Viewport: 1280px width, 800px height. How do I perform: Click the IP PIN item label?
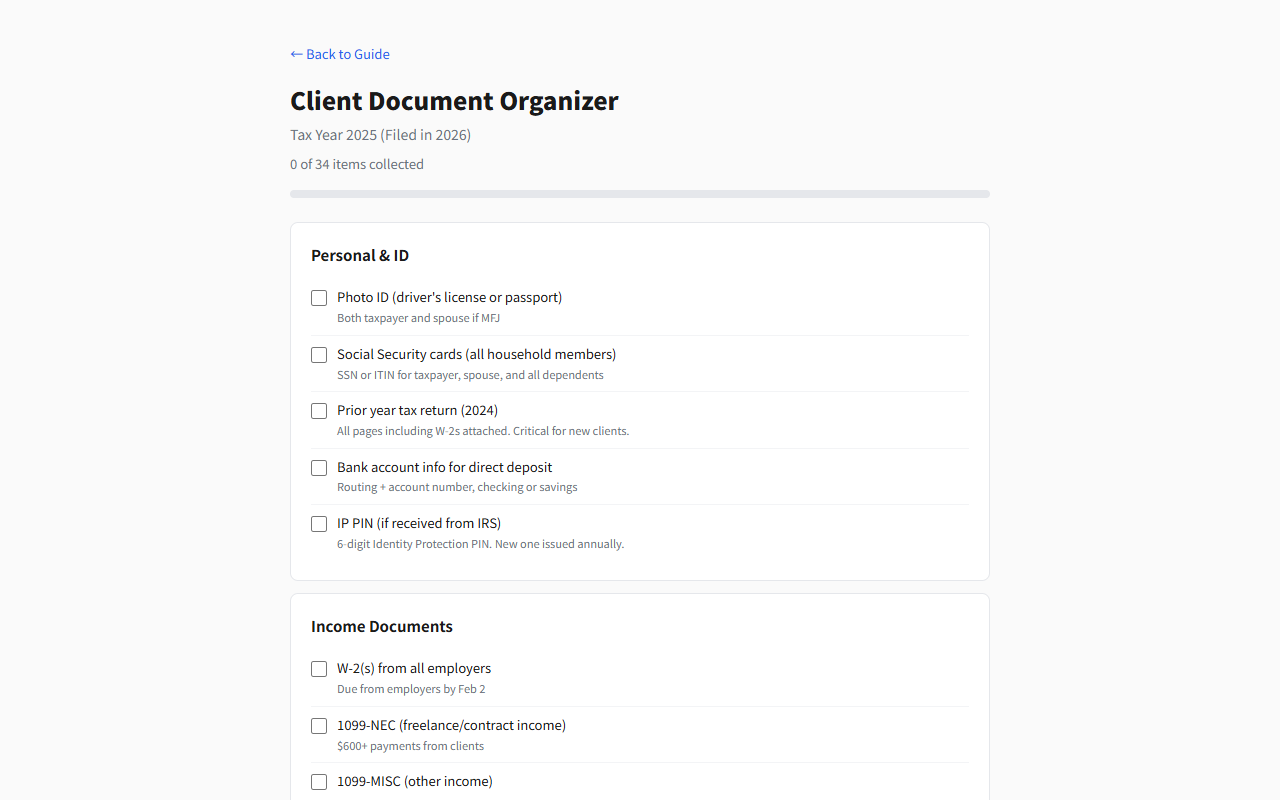[x=418, y=523]
